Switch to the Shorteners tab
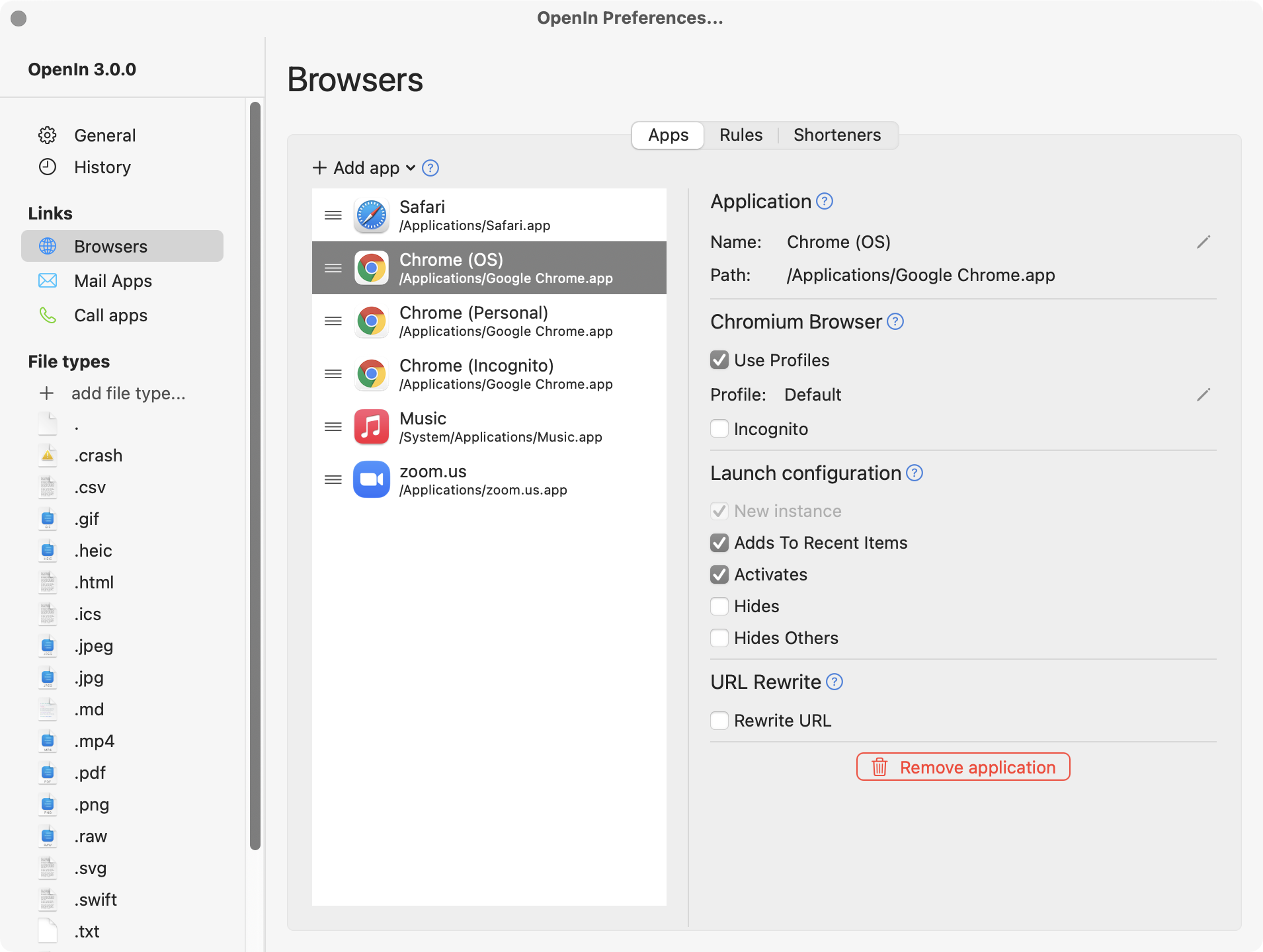This screenshot has height=952, width=1263. pyautogui.click(x=837, y=135)
